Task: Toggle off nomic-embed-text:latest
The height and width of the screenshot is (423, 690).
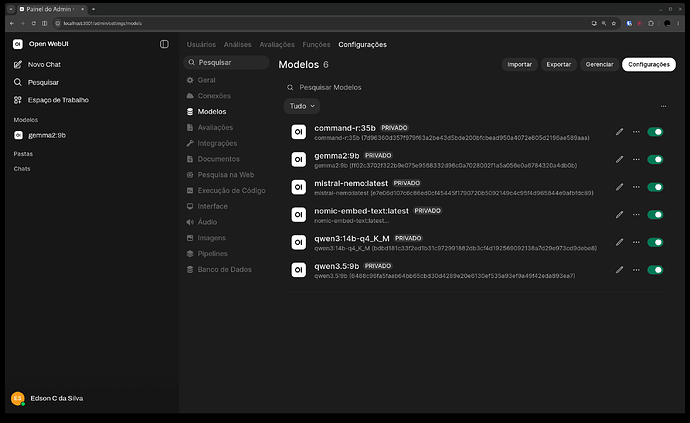Action: click(655, 214)
